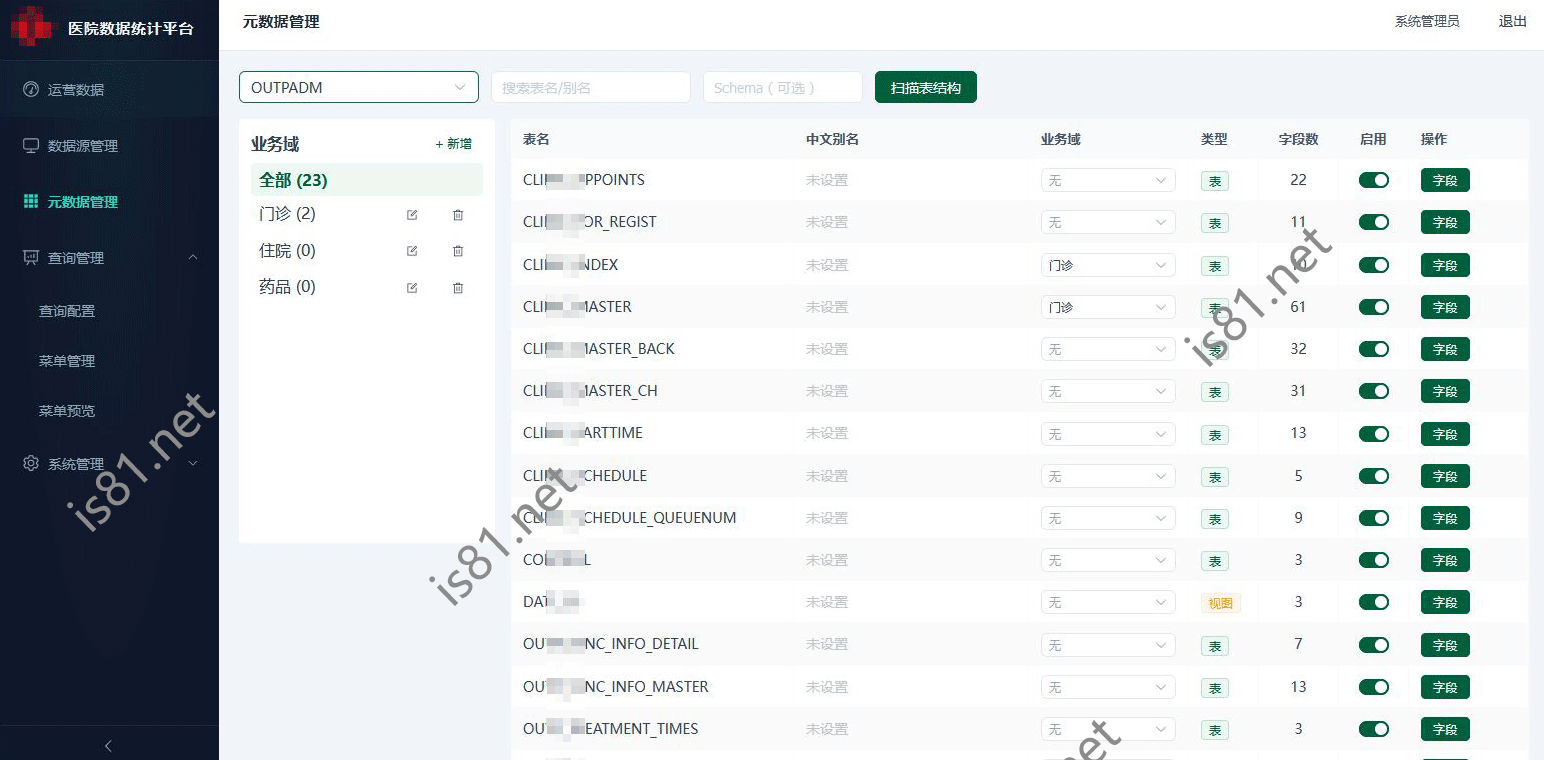The image size is (1544, 760).
Task: Open 业务域 dropdown for OR_REGIST row
Action: point(1108,222)
